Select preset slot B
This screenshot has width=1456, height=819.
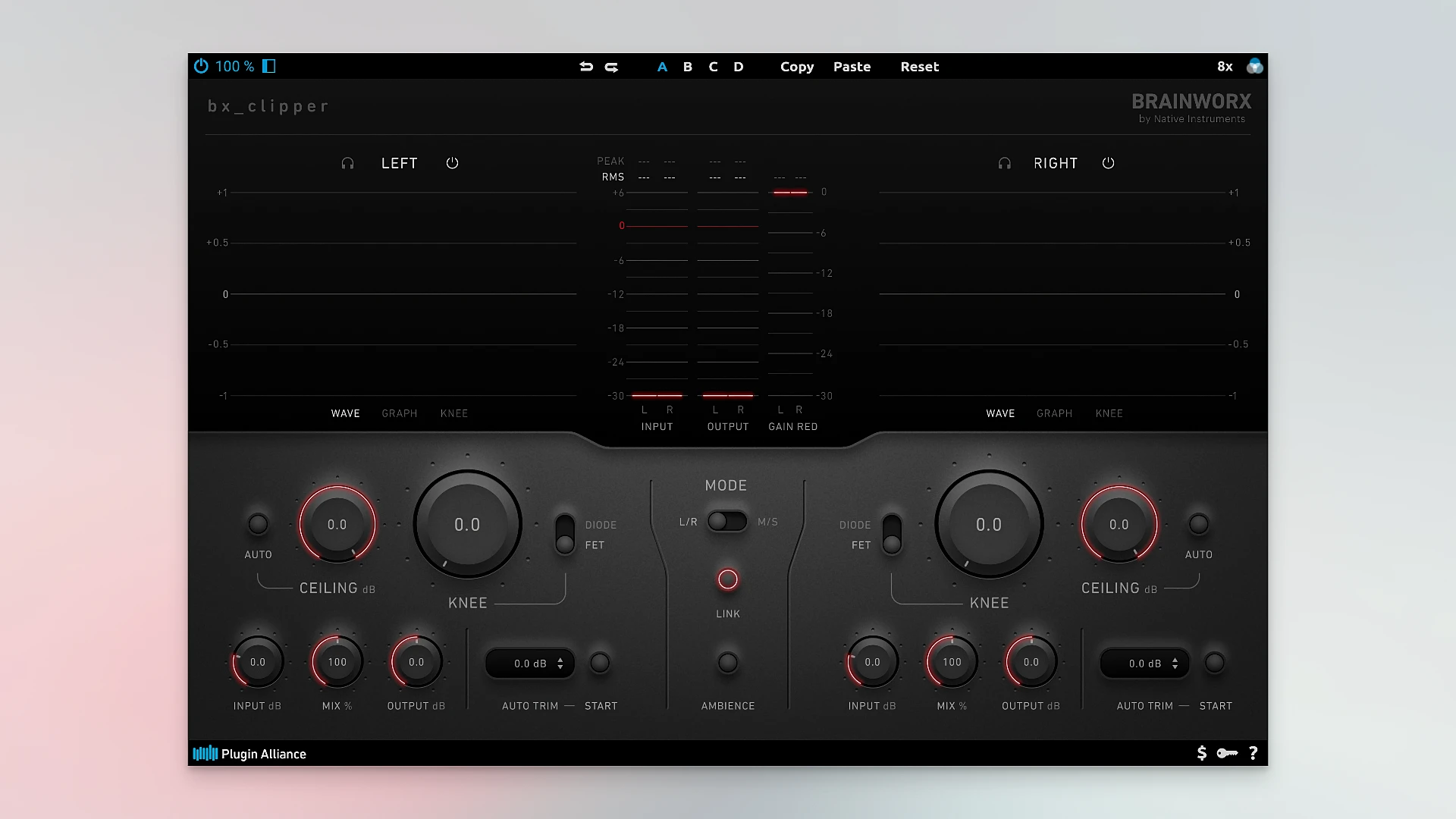pyautogui.click(x=687, y=67)
